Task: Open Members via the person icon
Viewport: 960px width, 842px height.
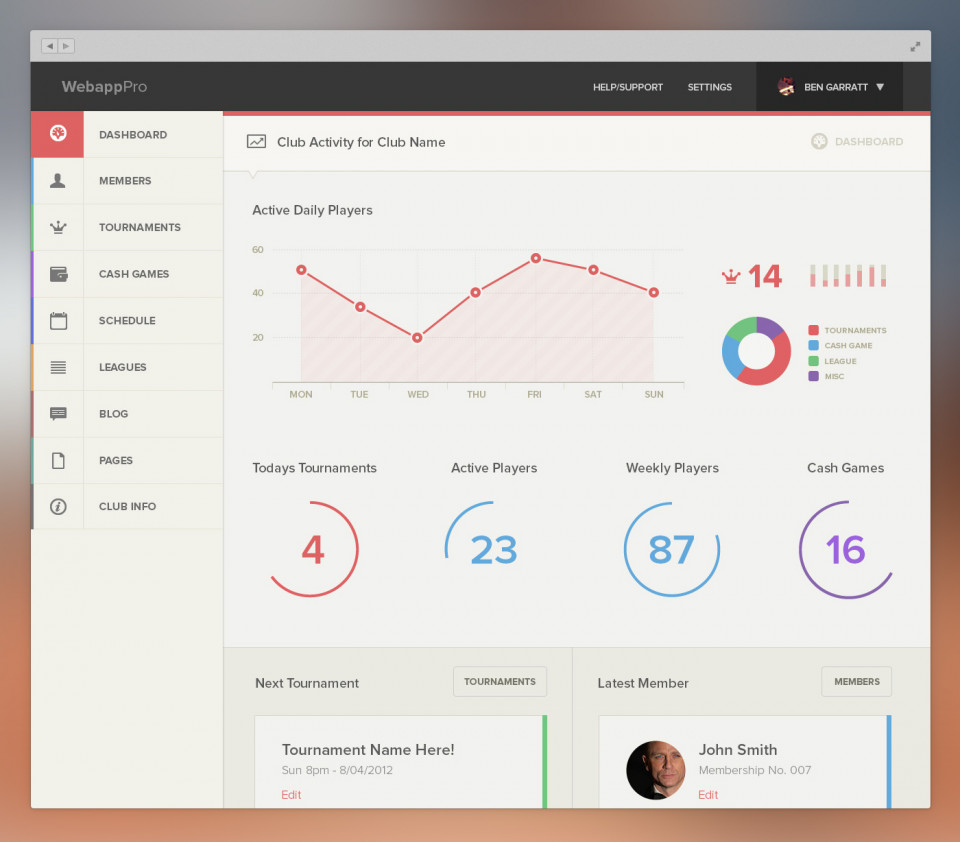Action: (x=58, y=181)
